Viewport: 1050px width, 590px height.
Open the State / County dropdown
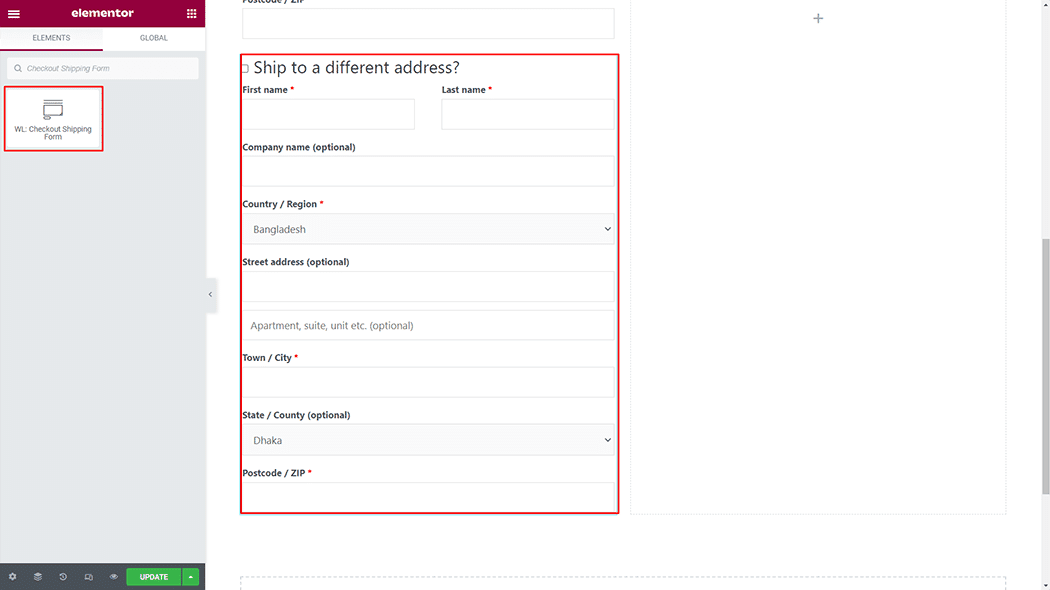click(x=428, y=440)
